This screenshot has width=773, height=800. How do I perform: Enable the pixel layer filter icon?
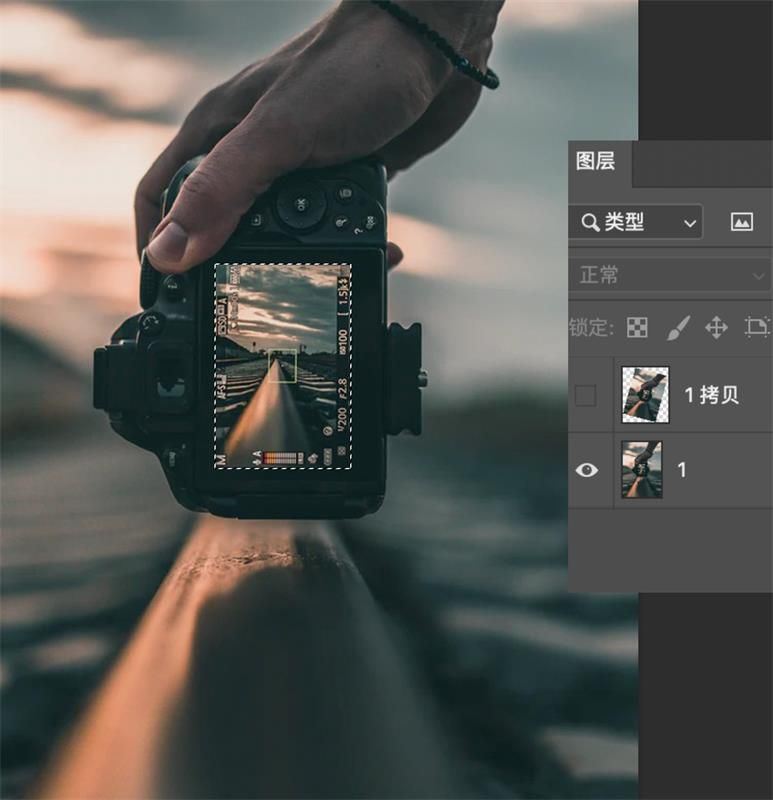click(x=741, y=222)
